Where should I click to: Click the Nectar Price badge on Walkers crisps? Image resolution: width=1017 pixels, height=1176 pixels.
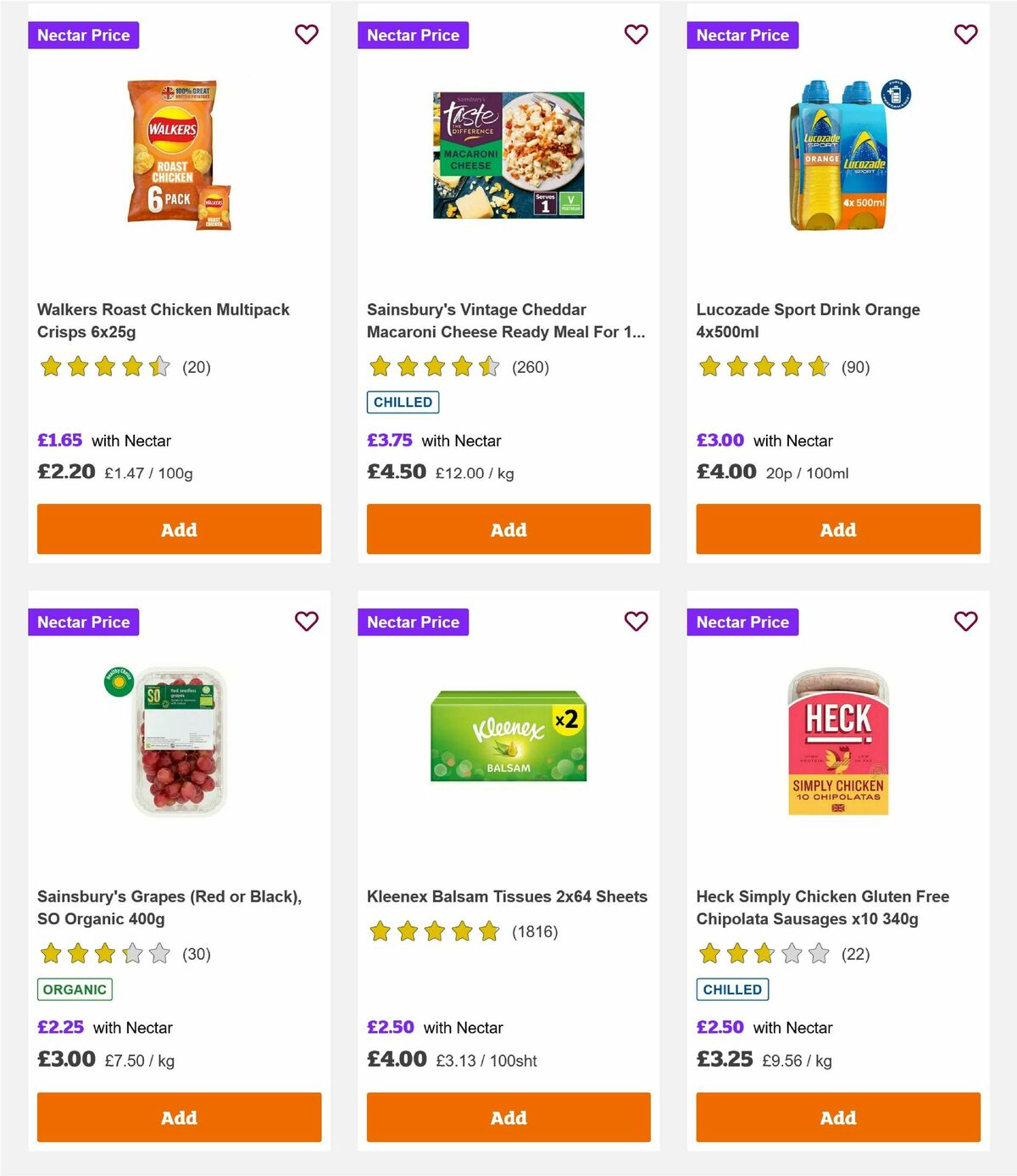[x=83, y=35]
